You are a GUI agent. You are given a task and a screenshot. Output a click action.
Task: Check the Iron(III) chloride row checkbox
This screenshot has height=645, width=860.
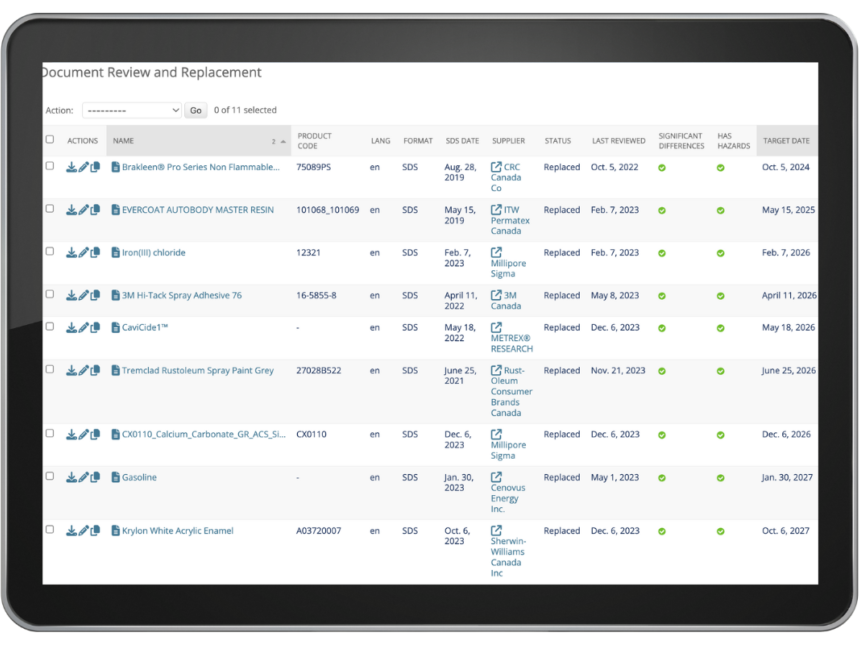tap(50, 251)
